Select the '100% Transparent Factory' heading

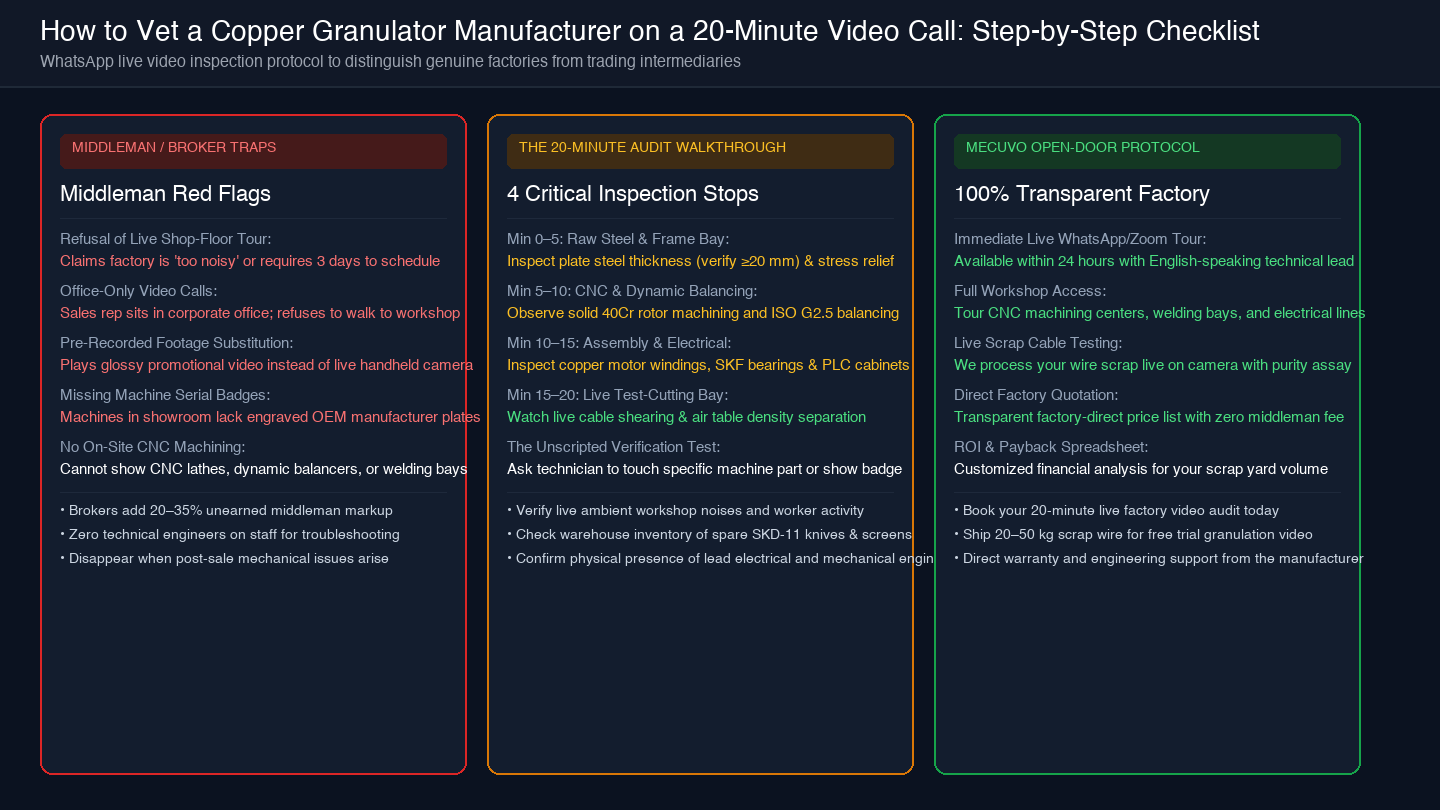1082,194
